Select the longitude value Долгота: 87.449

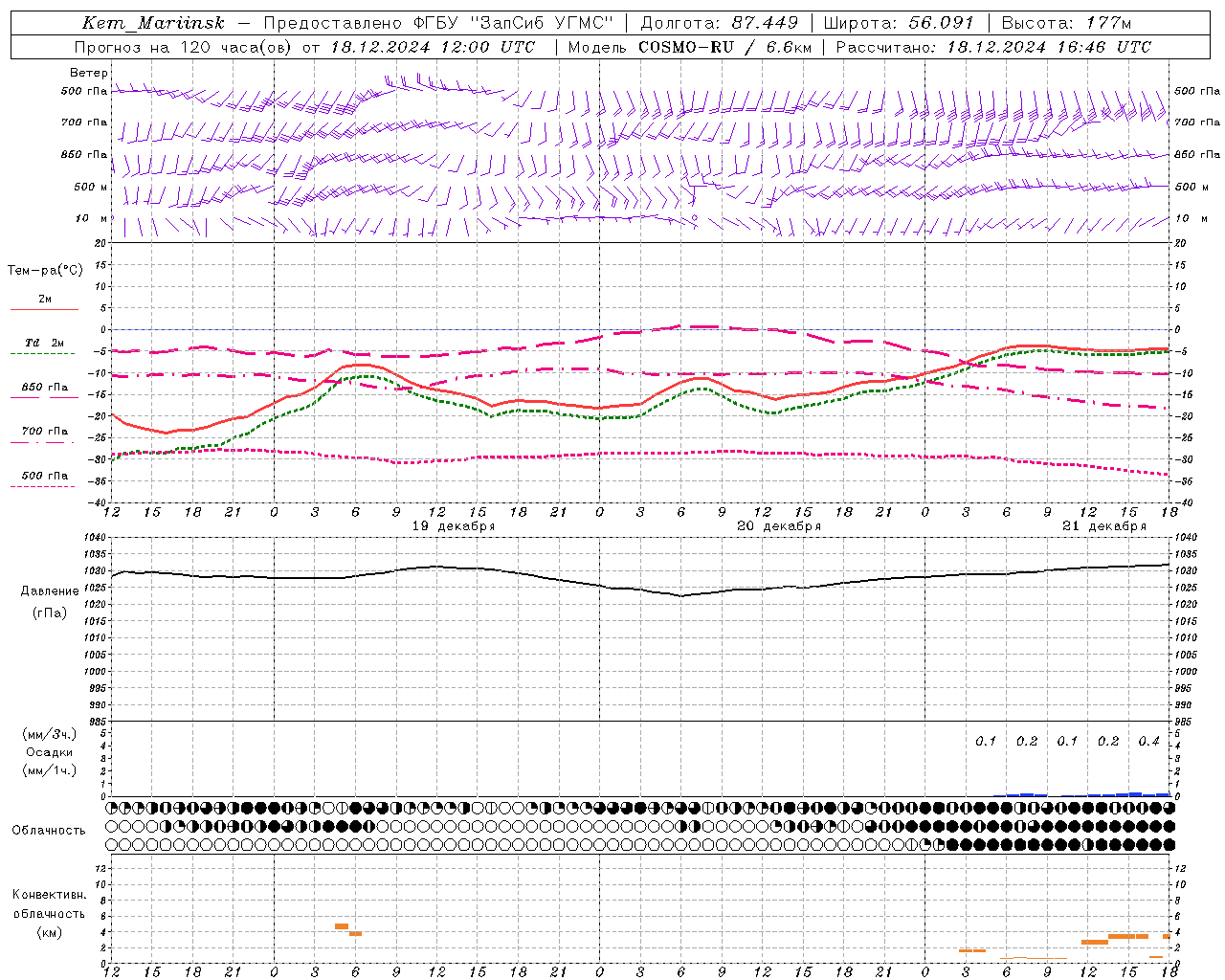719,23
